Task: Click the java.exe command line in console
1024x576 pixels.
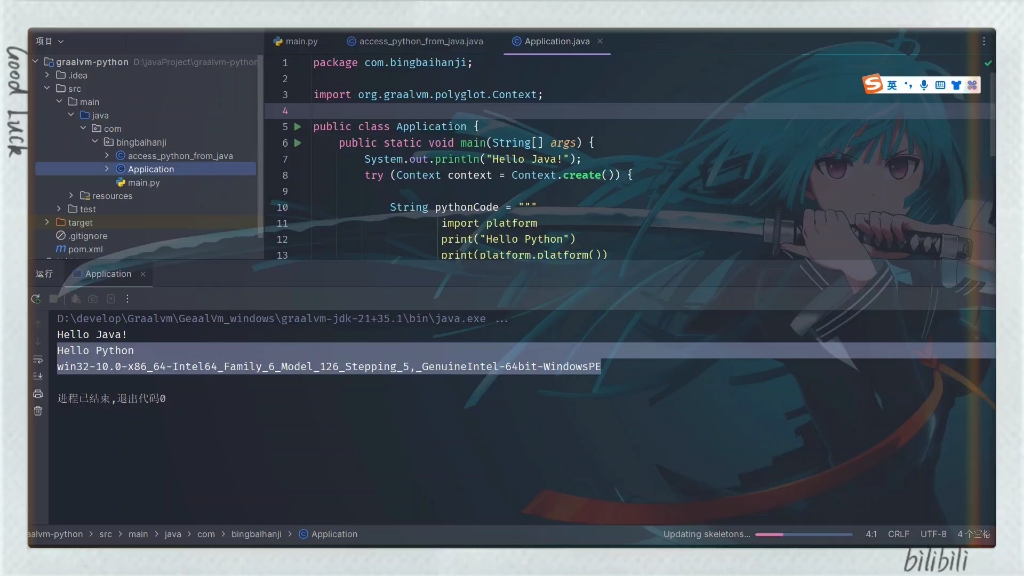Action: (x=282, y=319)
